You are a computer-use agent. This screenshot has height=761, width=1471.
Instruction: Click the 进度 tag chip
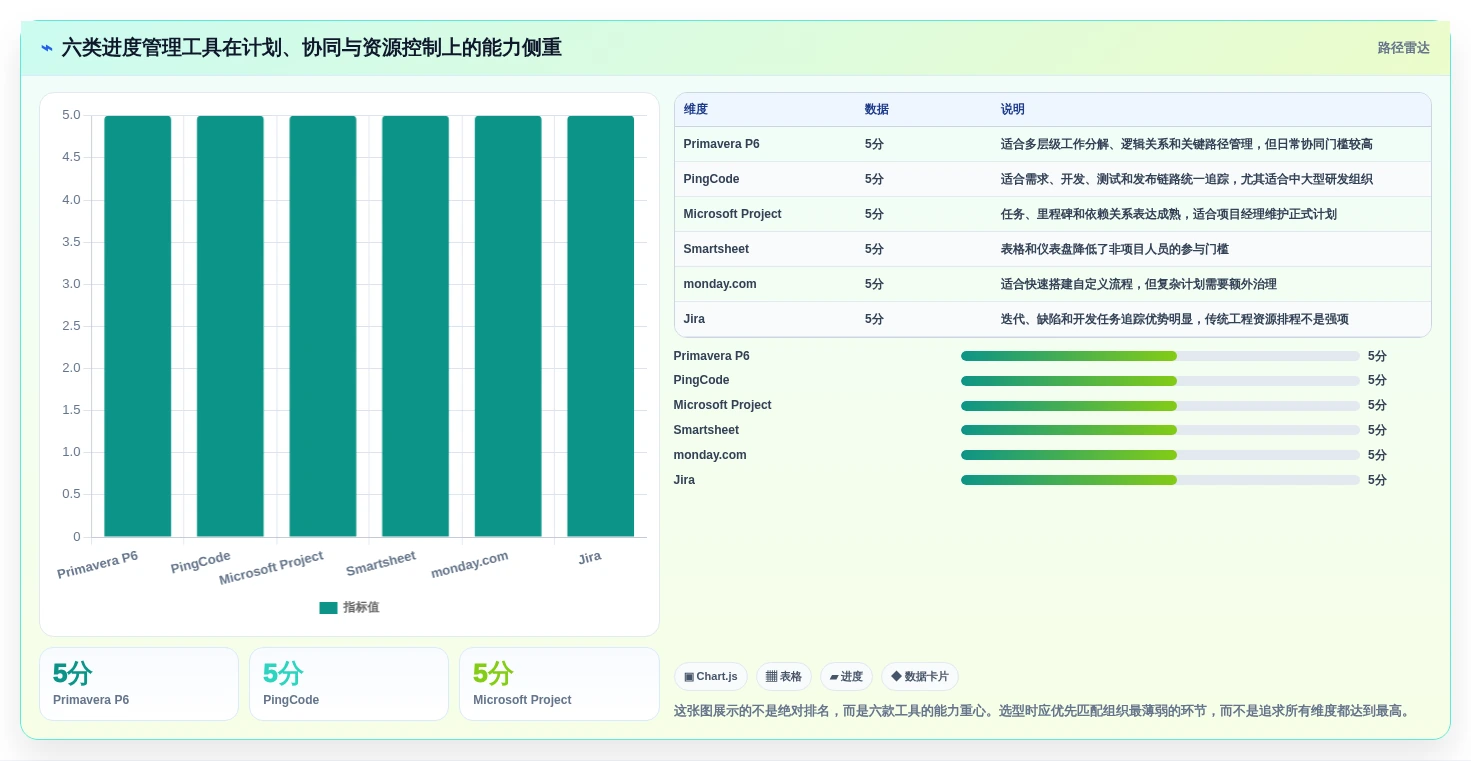click(x=846, y=677)
